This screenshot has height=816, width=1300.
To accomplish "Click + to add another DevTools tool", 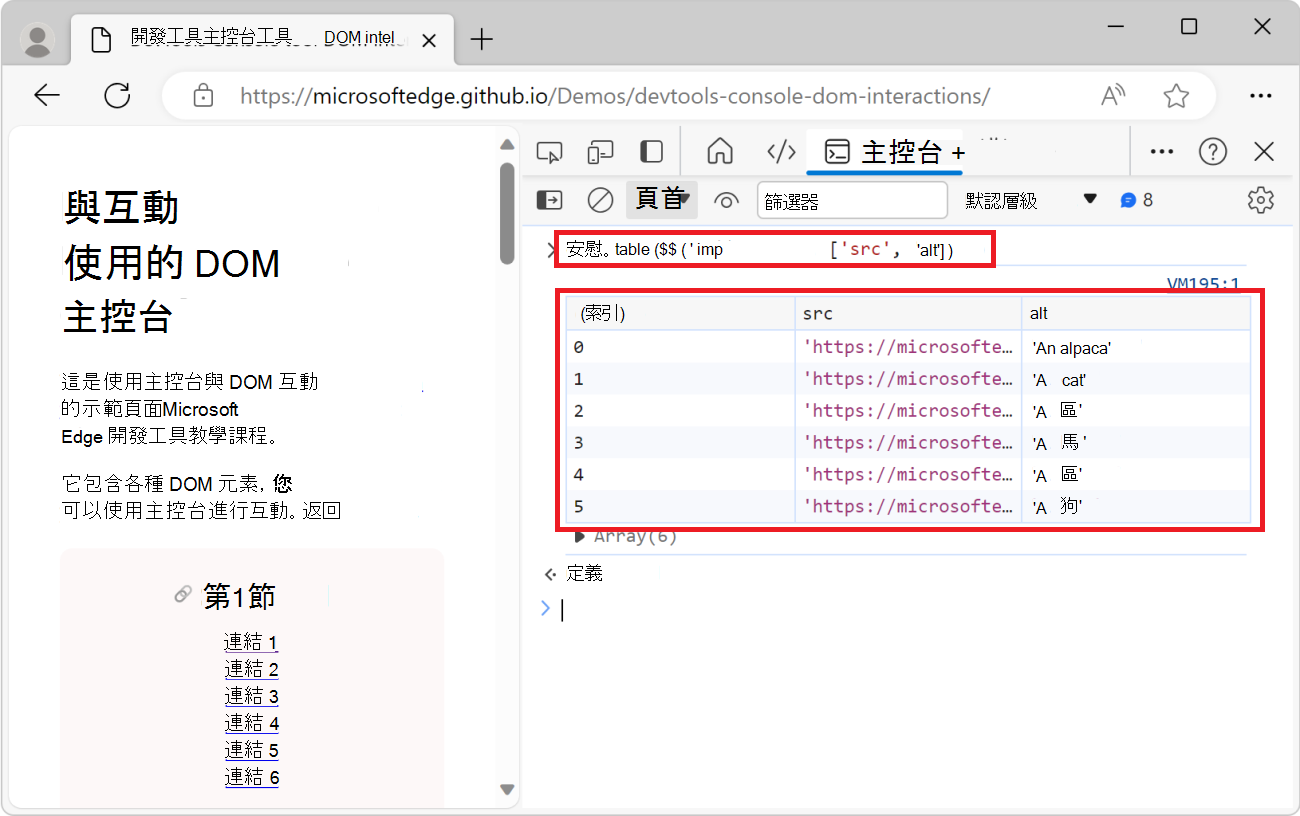I will (958, 151).
